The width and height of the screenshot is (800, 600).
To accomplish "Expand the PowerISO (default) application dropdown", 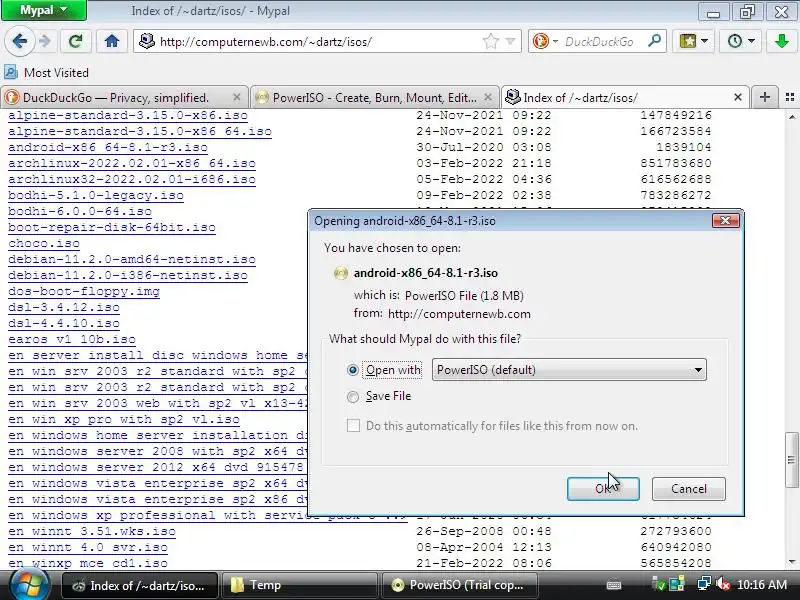I will 569,370.
